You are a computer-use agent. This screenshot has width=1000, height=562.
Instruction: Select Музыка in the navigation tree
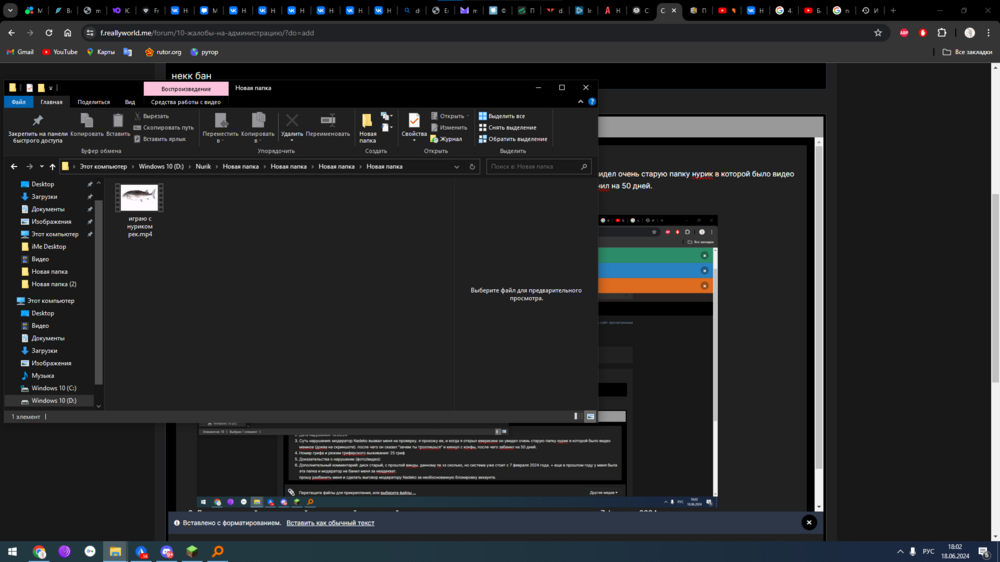click(43, 376)
